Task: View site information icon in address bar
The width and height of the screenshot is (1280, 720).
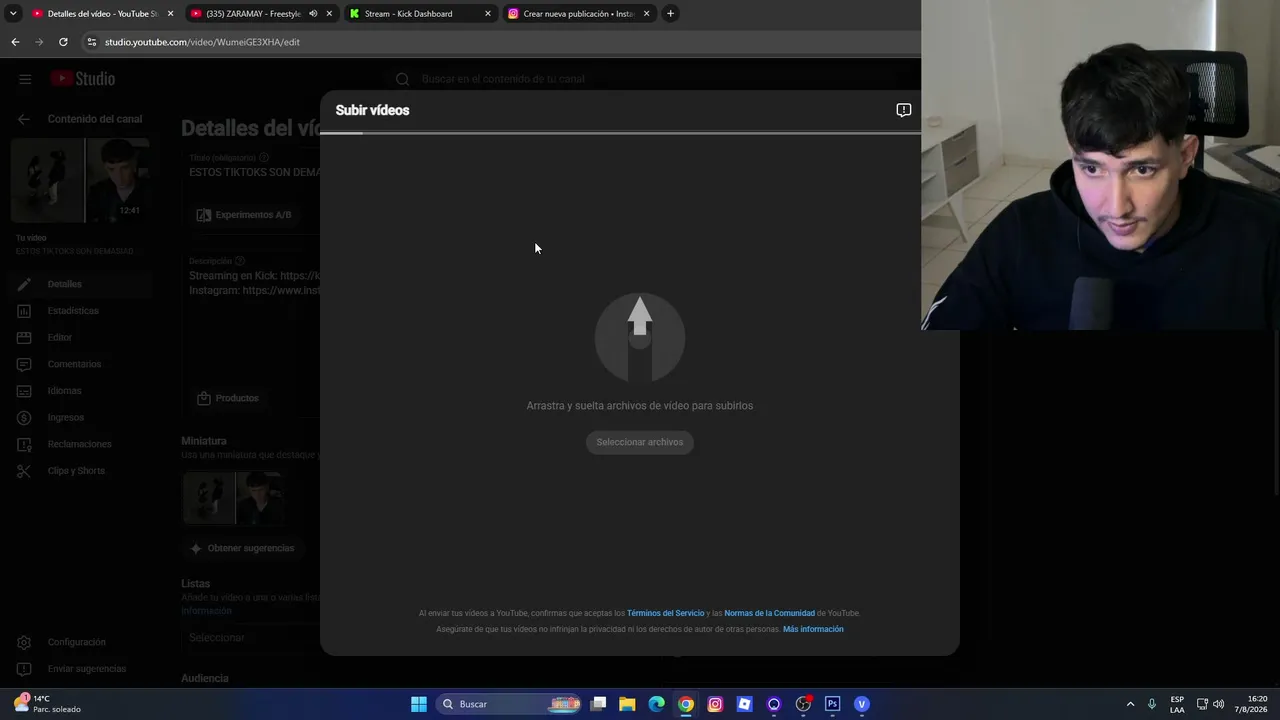Action: point(92,42)
